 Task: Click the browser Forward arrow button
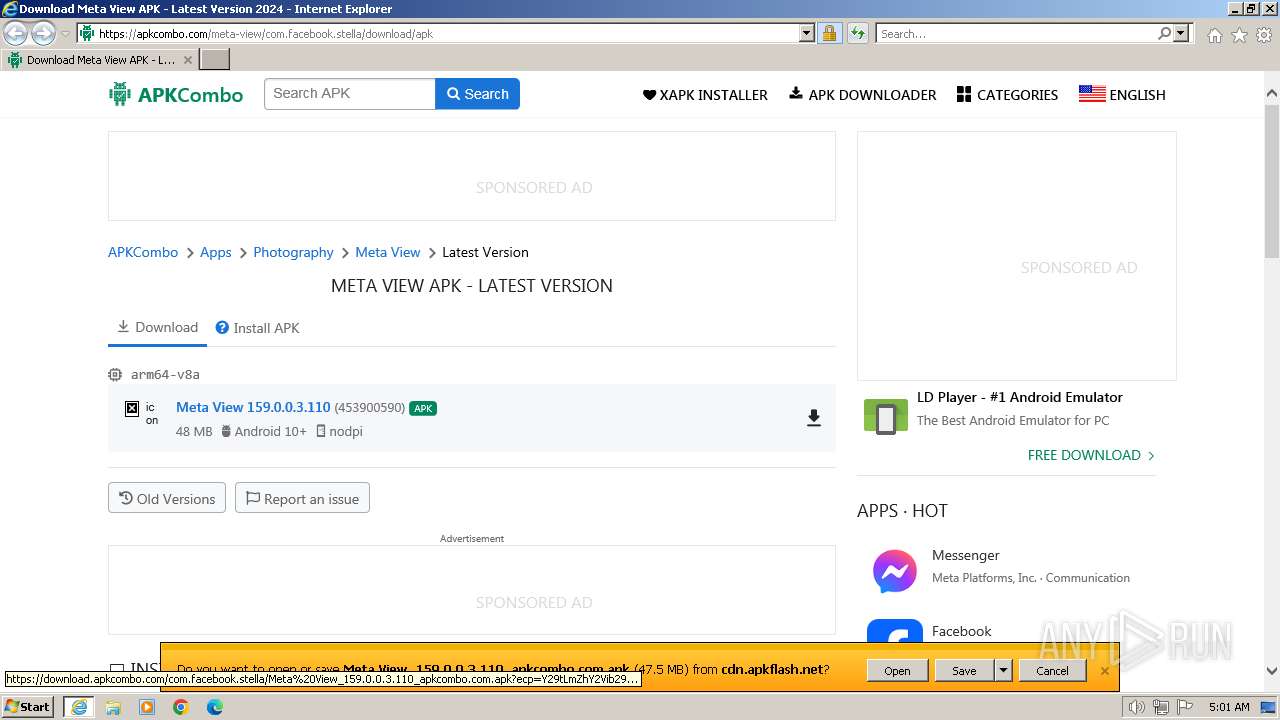pos(43,34)
